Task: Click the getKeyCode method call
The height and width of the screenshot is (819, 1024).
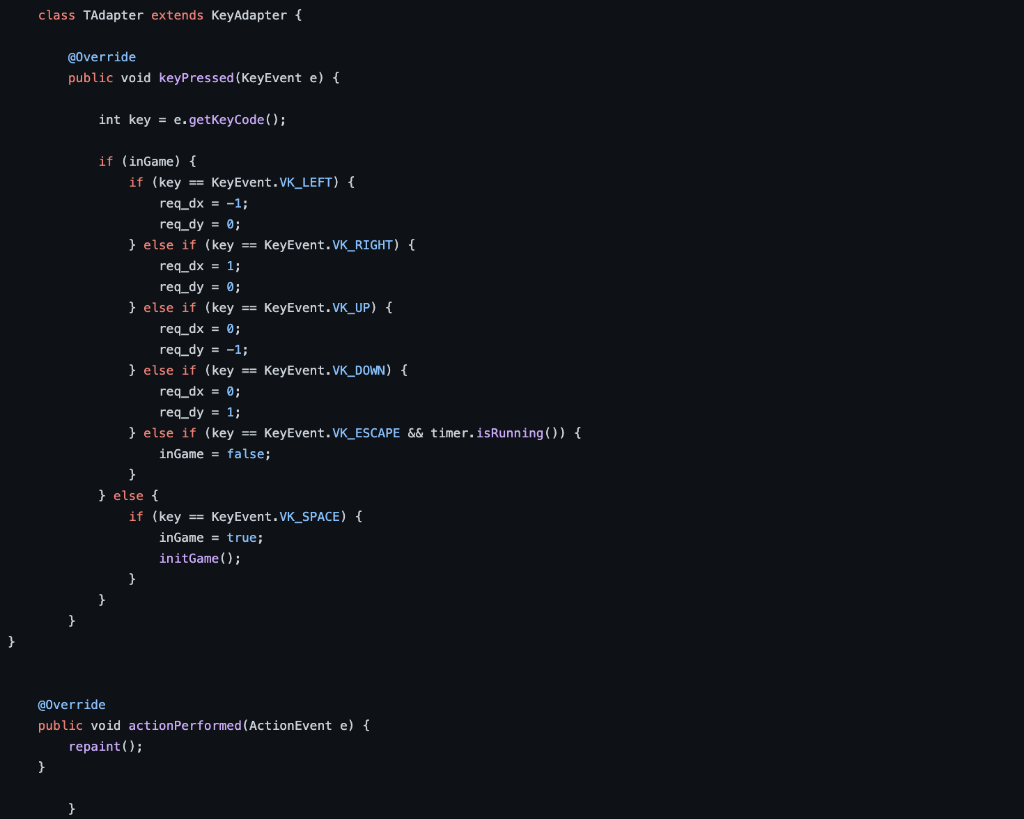Action: pos(227,119)
